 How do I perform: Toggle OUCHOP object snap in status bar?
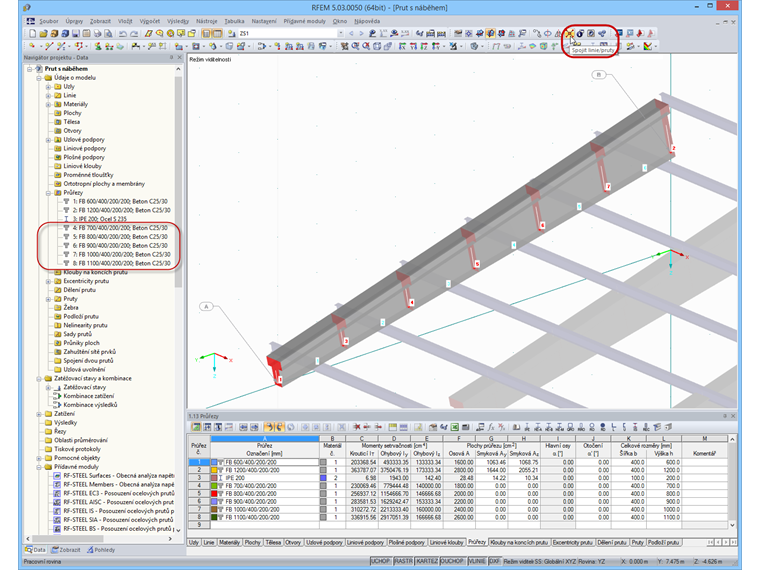[x=452, y=561]
